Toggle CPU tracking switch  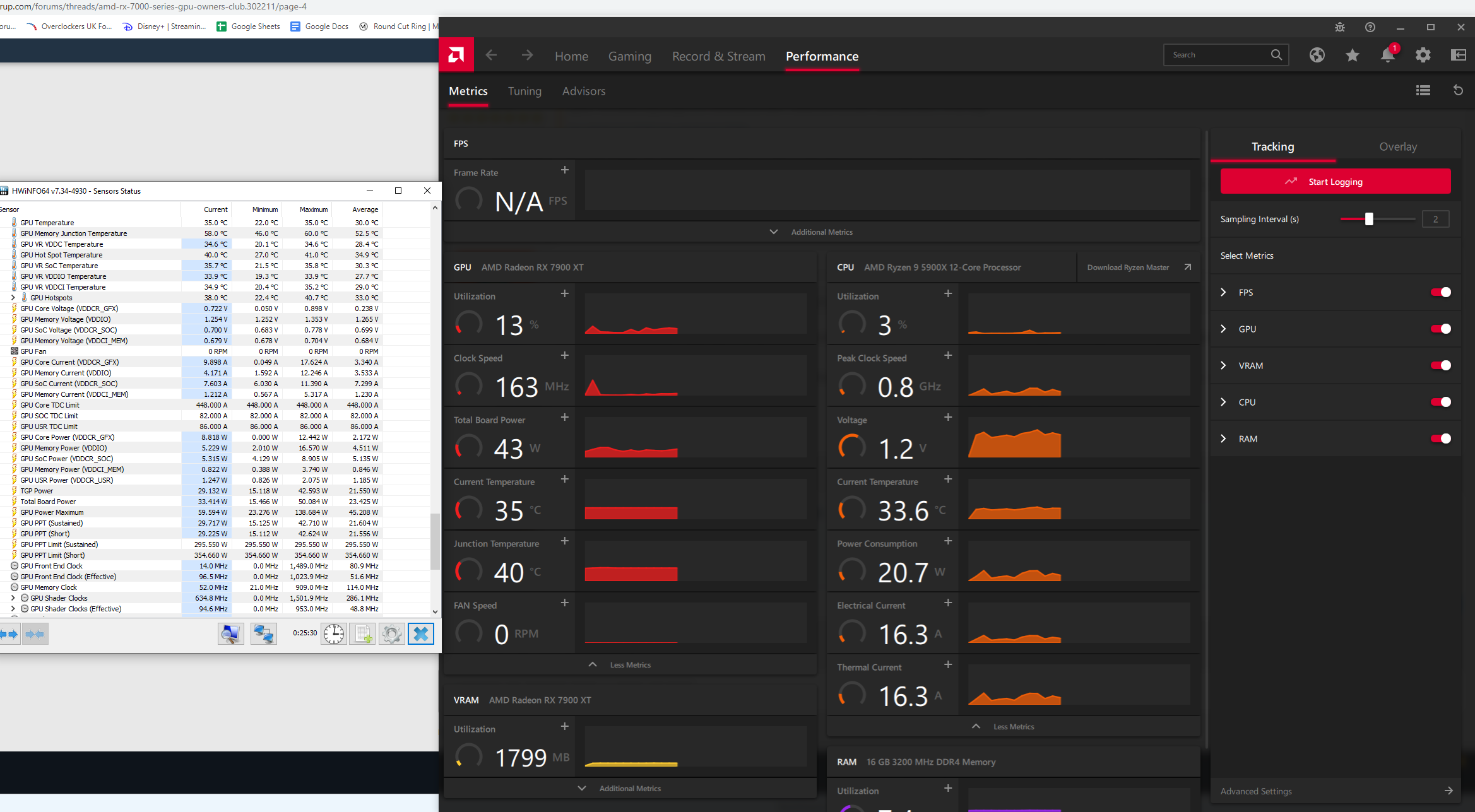[1441, 402]
